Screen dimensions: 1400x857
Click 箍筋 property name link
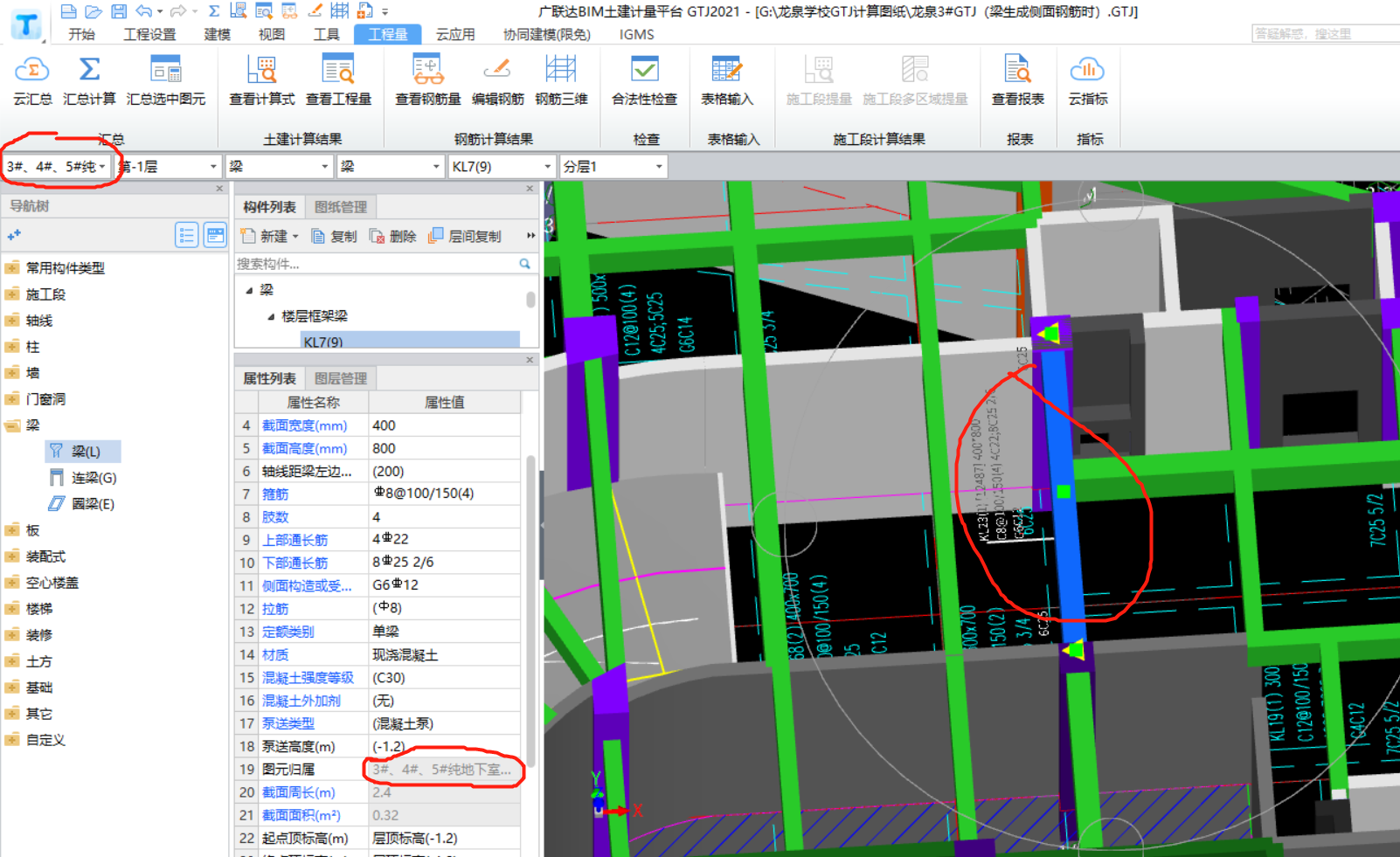click(275, 494)
